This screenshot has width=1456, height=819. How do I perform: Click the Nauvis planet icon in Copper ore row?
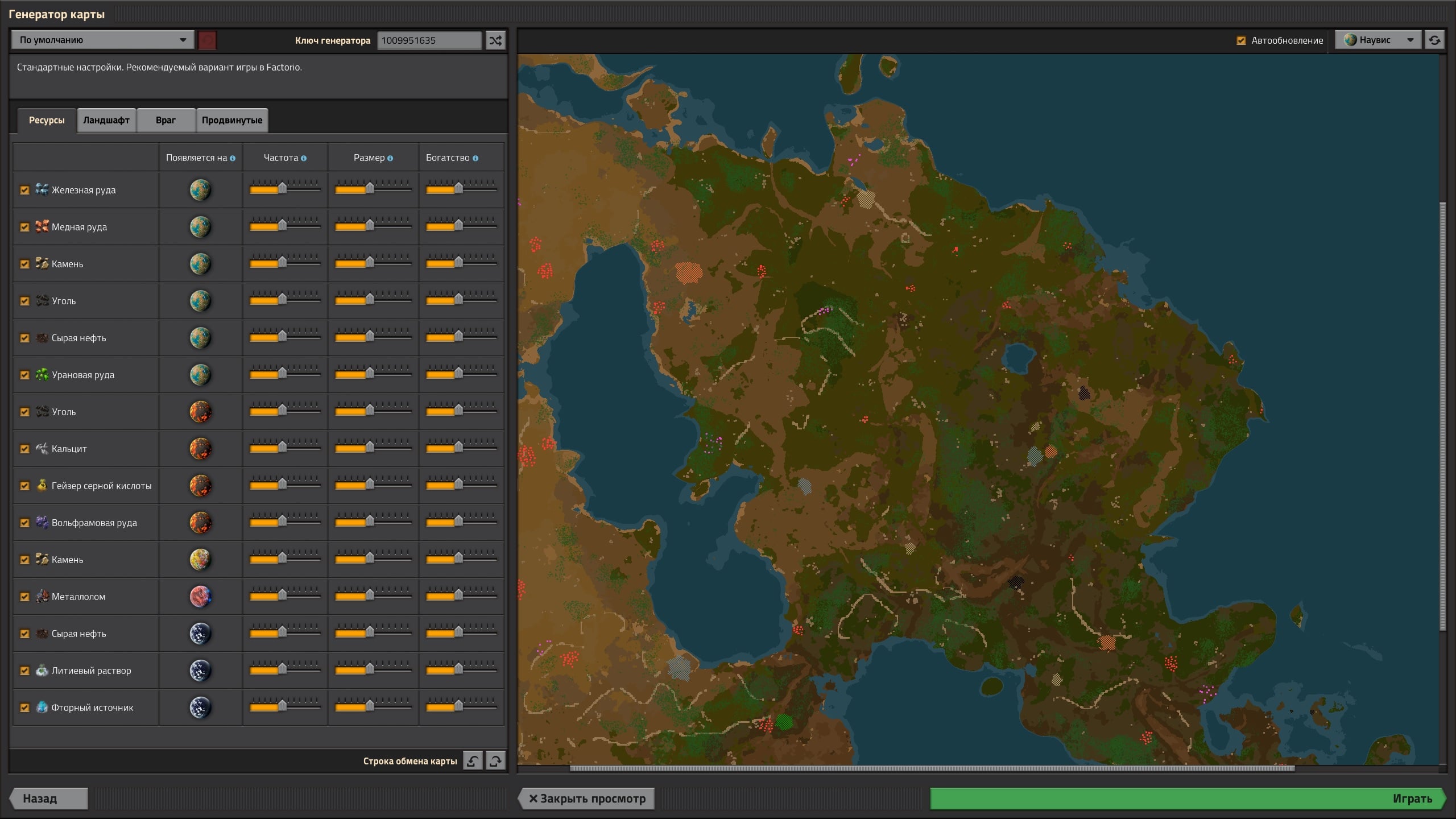200,227
